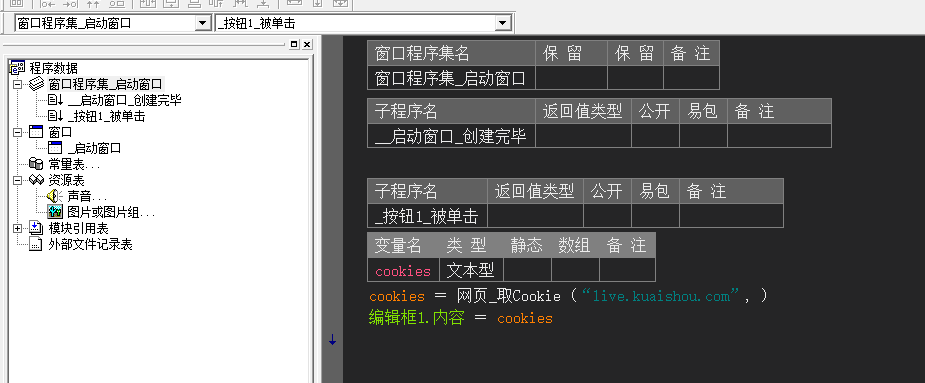Select _按钮1_被单击 in the project tree

[x=106, y=116]
